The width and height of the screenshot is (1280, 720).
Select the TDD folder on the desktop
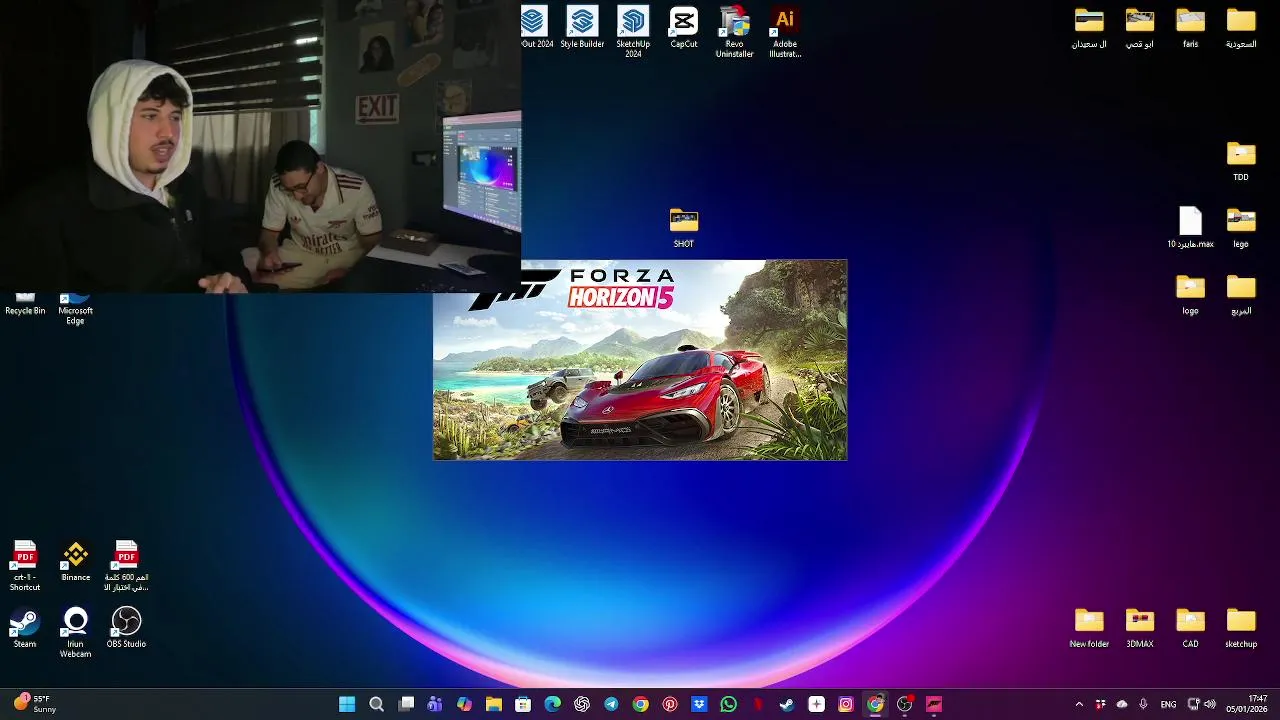point(1241,161)
